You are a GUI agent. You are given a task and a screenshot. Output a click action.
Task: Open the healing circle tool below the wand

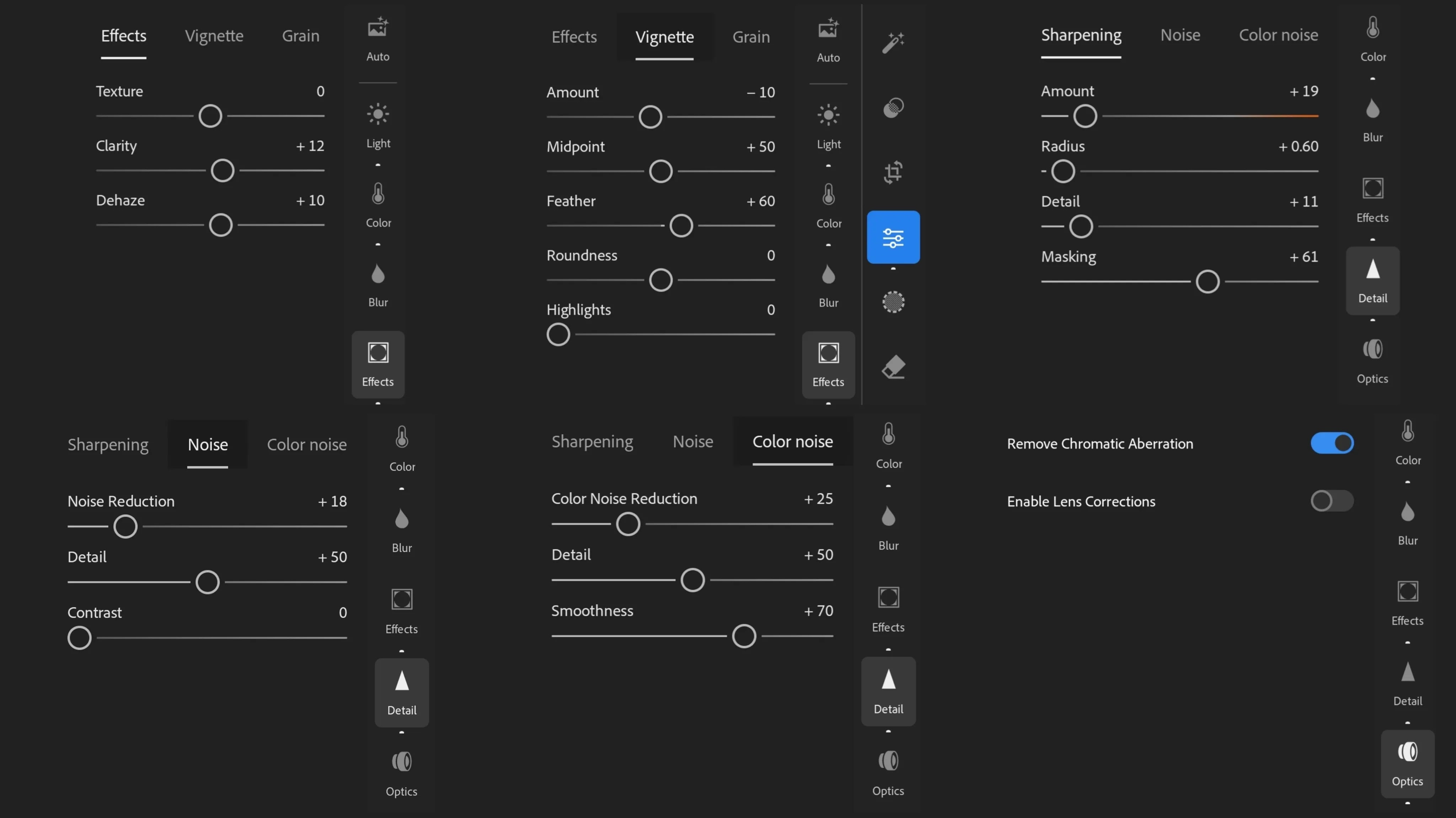893,107
